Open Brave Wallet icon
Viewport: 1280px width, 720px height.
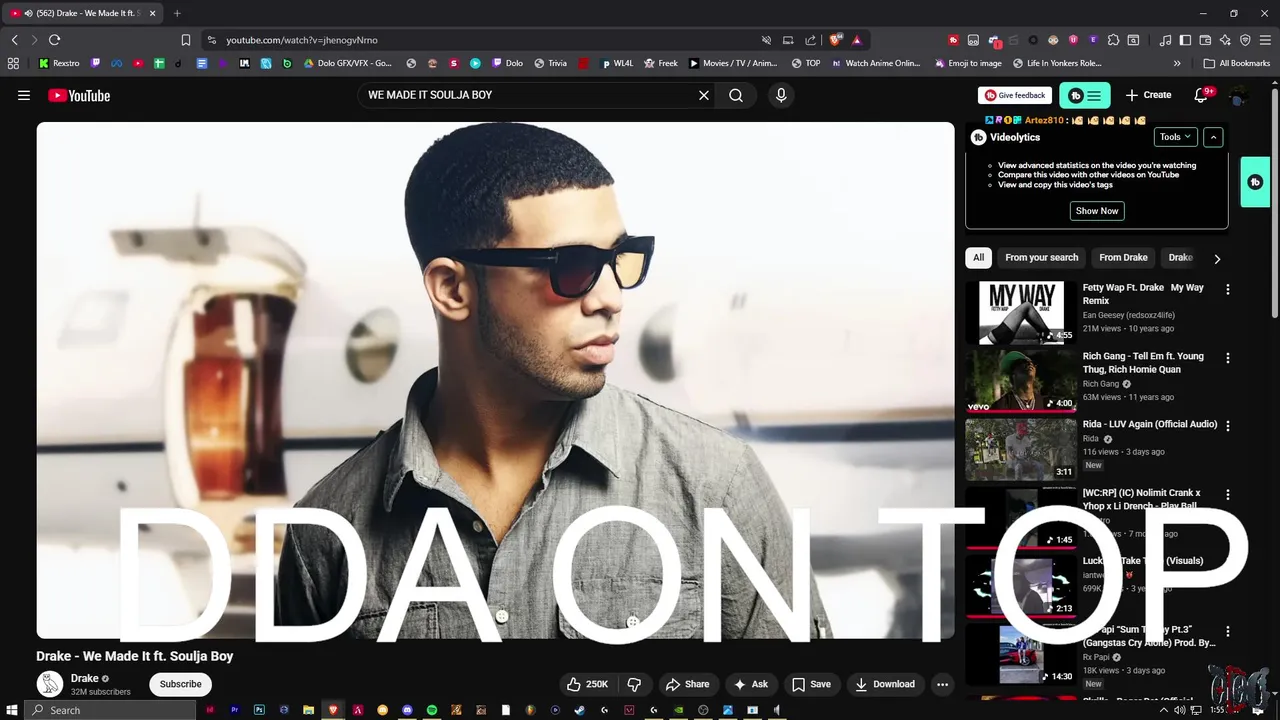click(1205, 40)
